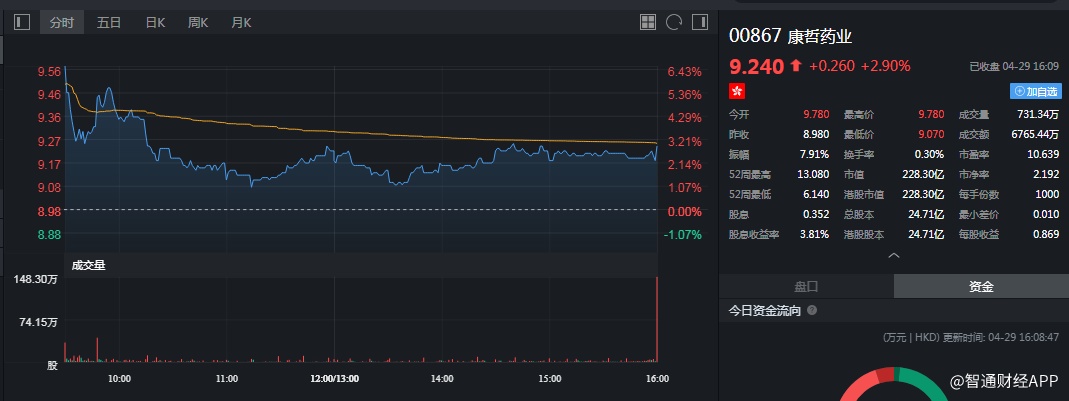Toggle the right sidebar panel icon
Image resolution: width=1069 pixels, height=401 pixels.
coord(699,22)
